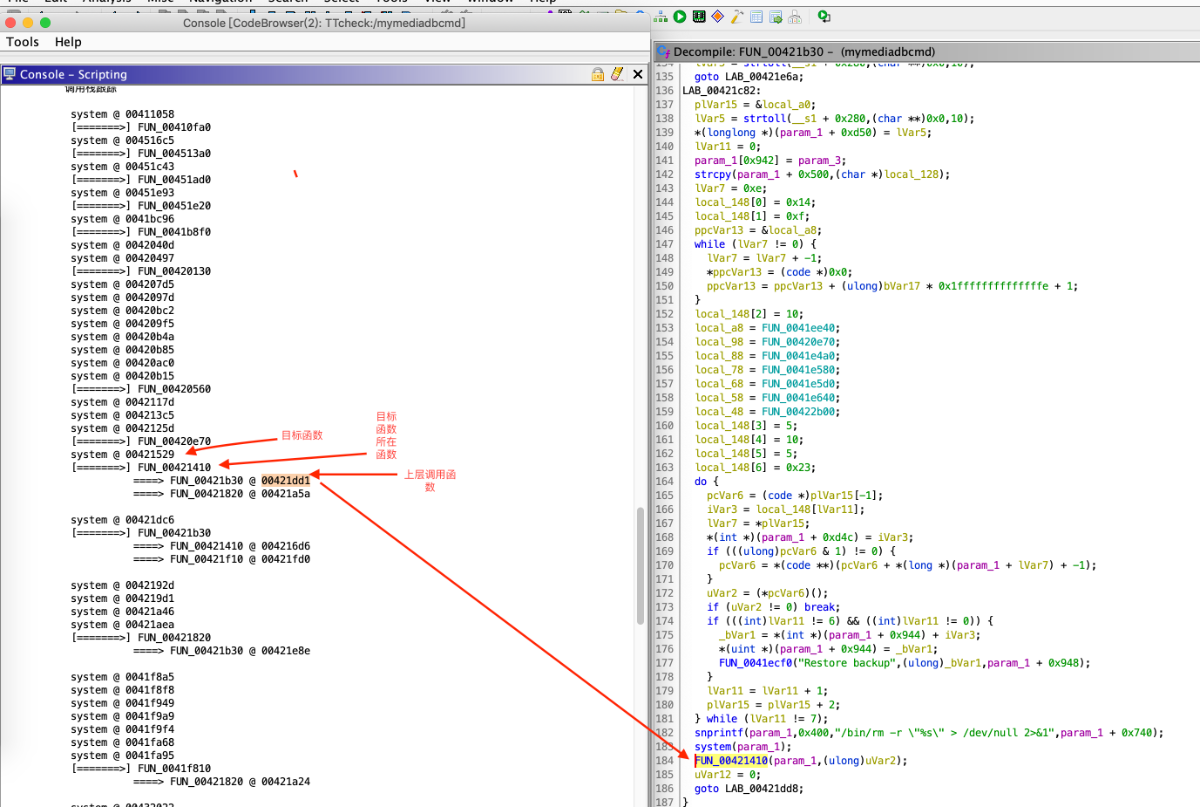Click the Console vertical scrollbar thumb
This screenshot has height=807, width=1200.
(x=640, y=566)
